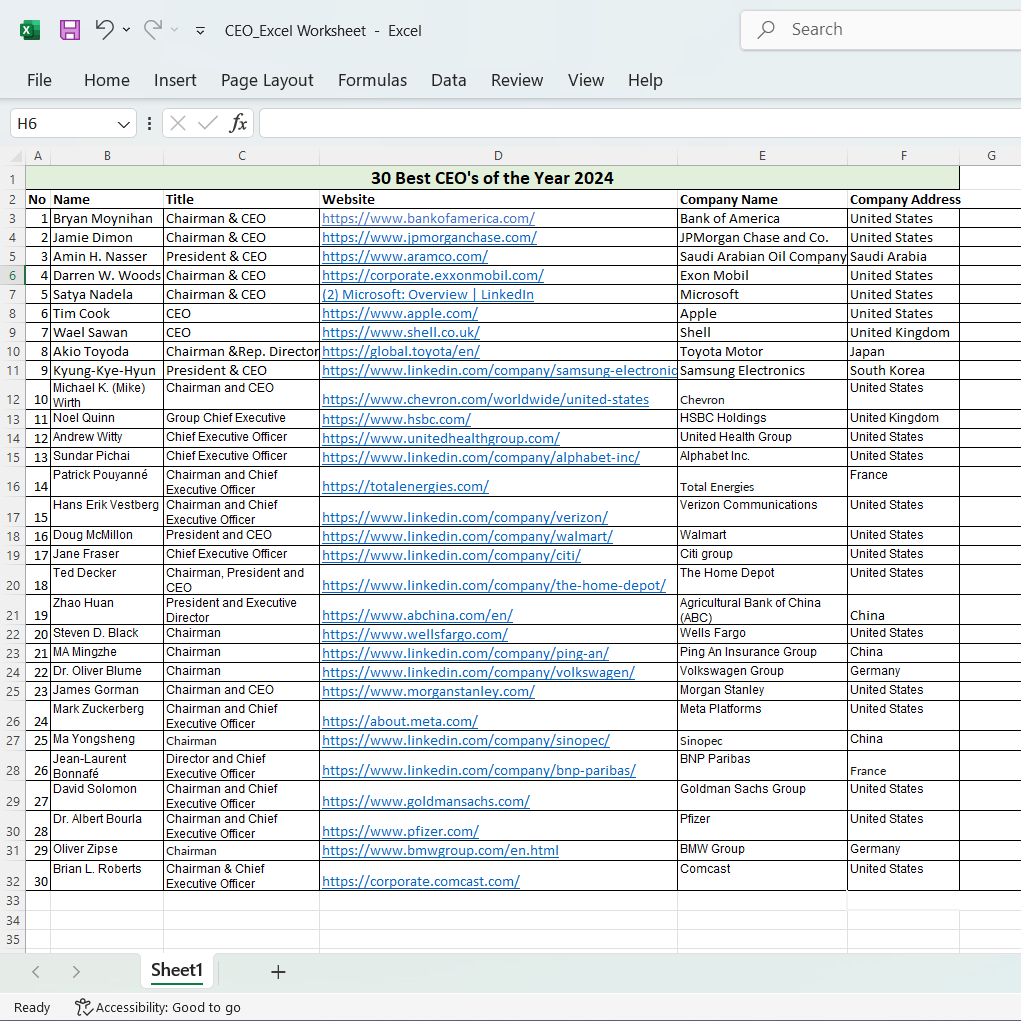The image size is (1021, 1021).
Task: Save the workbook with the Save icon
Action: (x=70, y=30)
